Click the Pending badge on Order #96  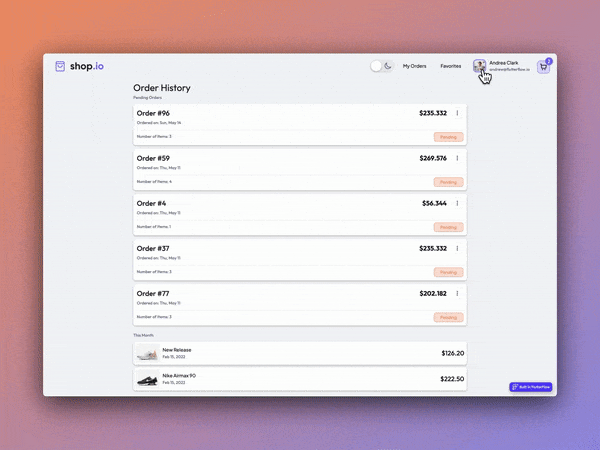pyautogui.click(x=448, y=137)
